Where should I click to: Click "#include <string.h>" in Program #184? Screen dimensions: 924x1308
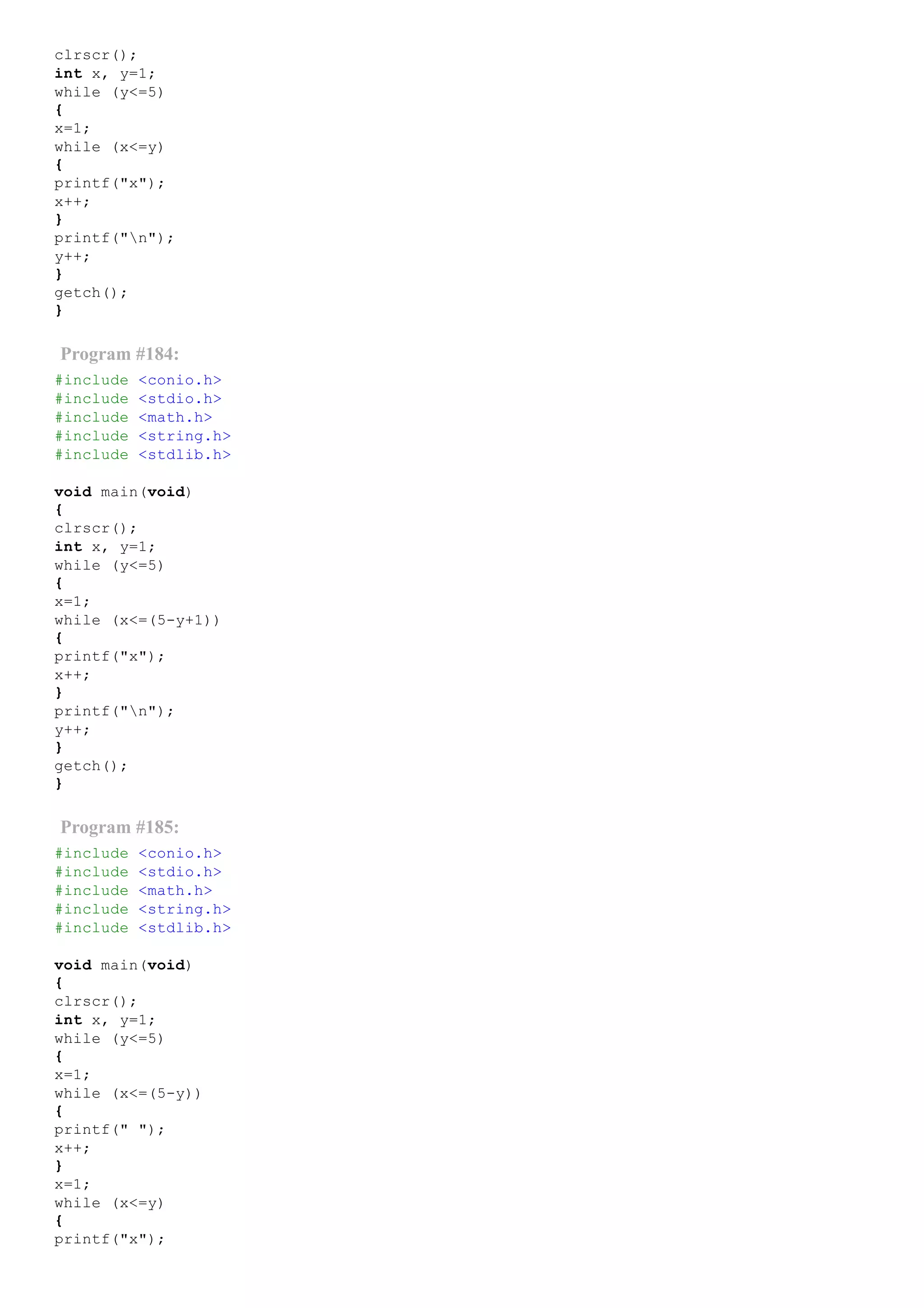[x=142, y=436]
